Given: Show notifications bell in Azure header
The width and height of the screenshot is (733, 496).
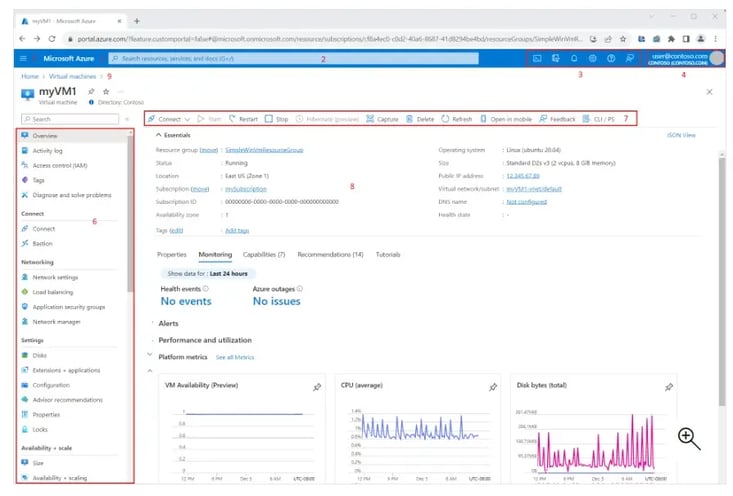Looking at the screenshot, I should point(574,58).
